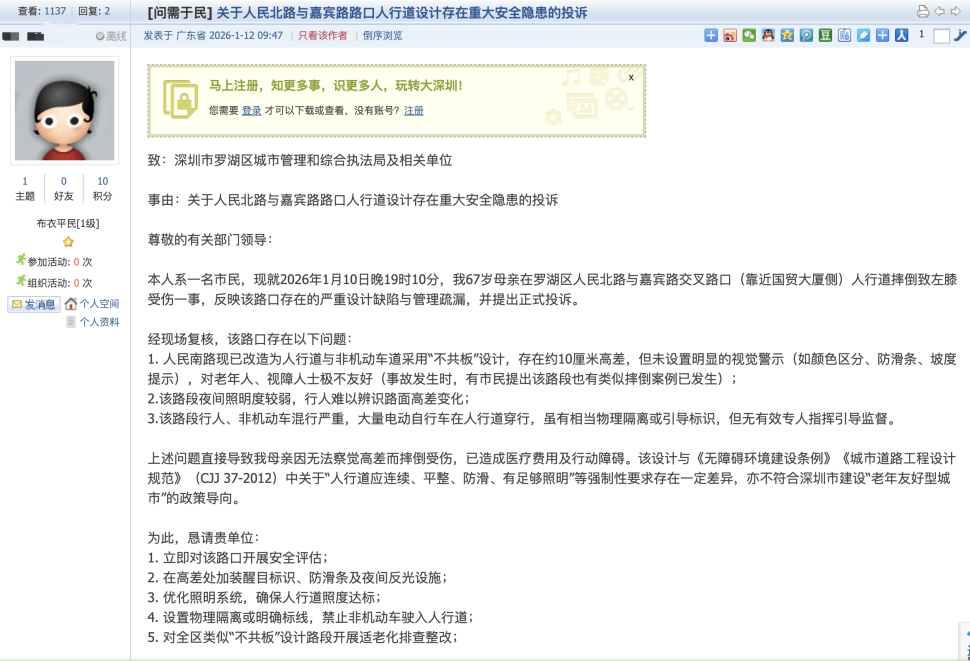Share post via WeChat icon
The height and width of the screenshot is (661, 970).
click(x=748, y=36)
